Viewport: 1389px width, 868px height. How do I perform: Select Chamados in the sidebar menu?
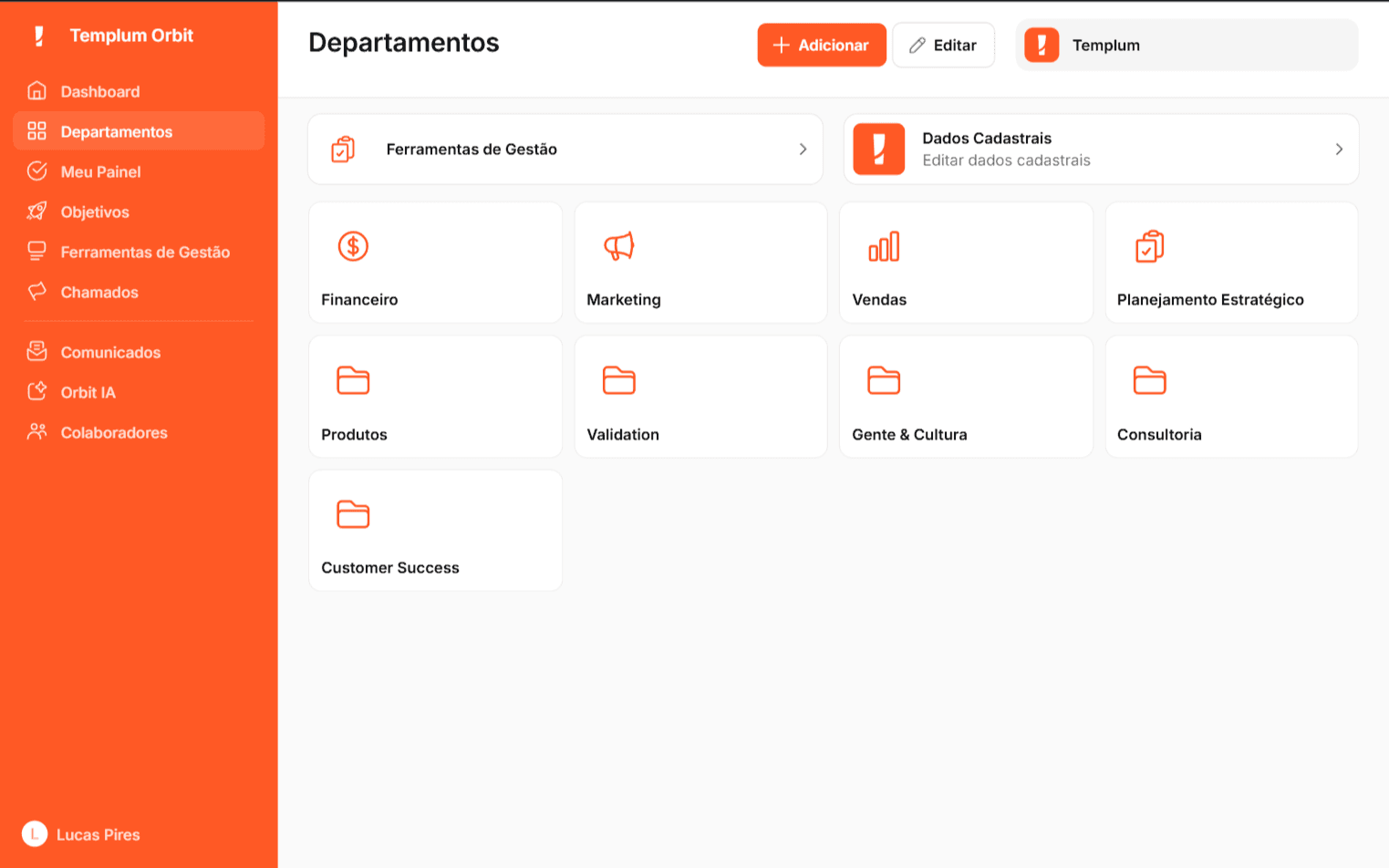pyautogui.click(x=99, y=293)
